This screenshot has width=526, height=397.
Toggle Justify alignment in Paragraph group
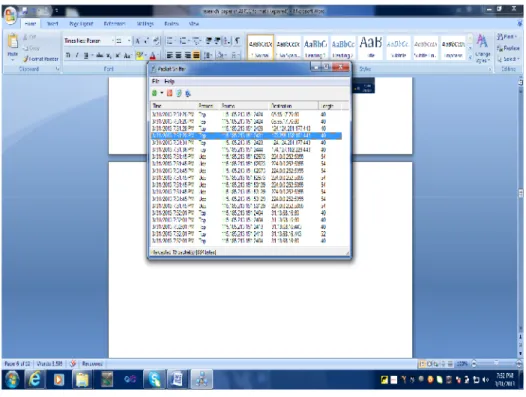(x=196, y=55)
